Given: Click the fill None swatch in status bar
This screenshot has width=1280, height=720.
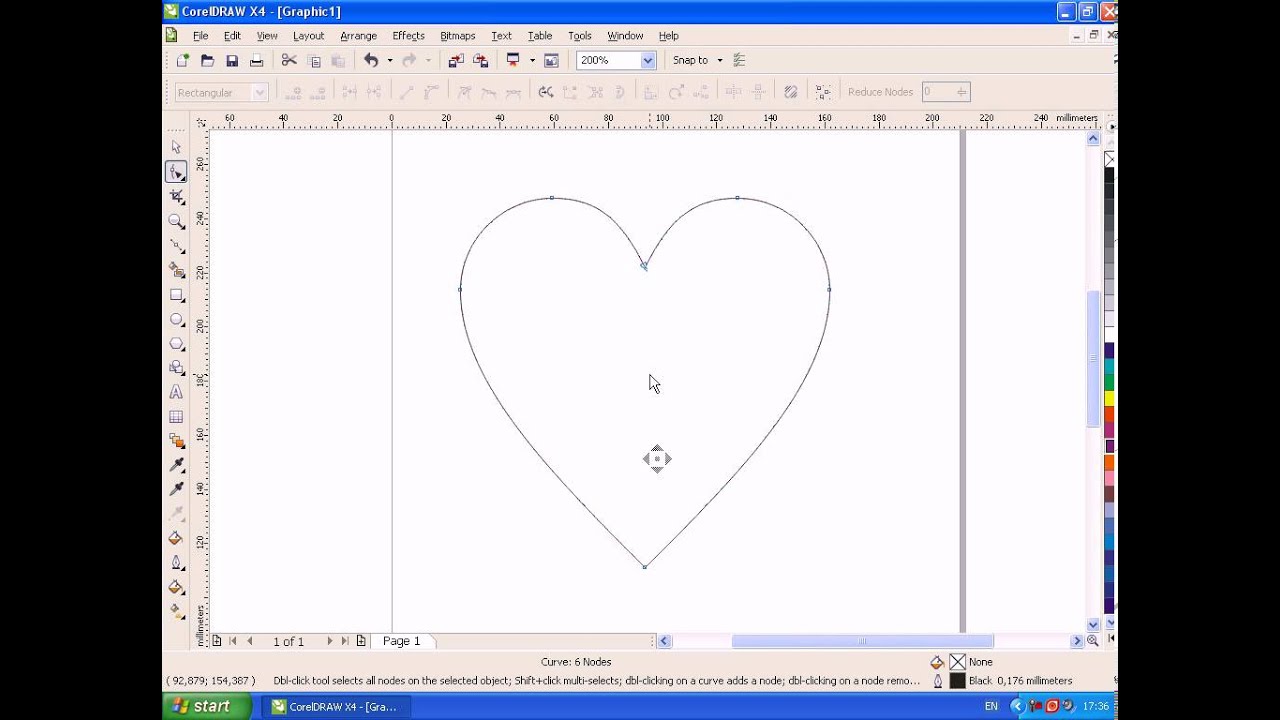Looking at the screenshot, I should pos(958,662).
